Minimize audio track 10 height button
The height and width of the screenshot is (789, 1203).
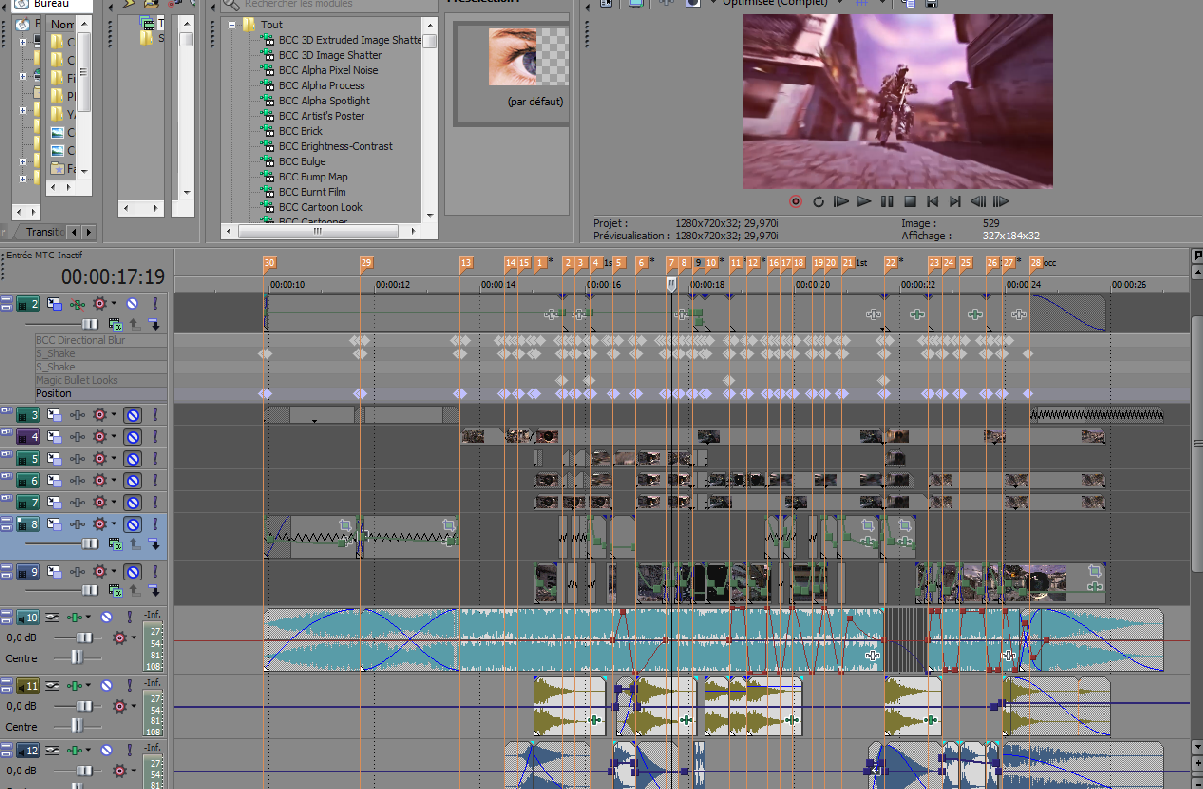pyautogui.click(x=6, y=612)
